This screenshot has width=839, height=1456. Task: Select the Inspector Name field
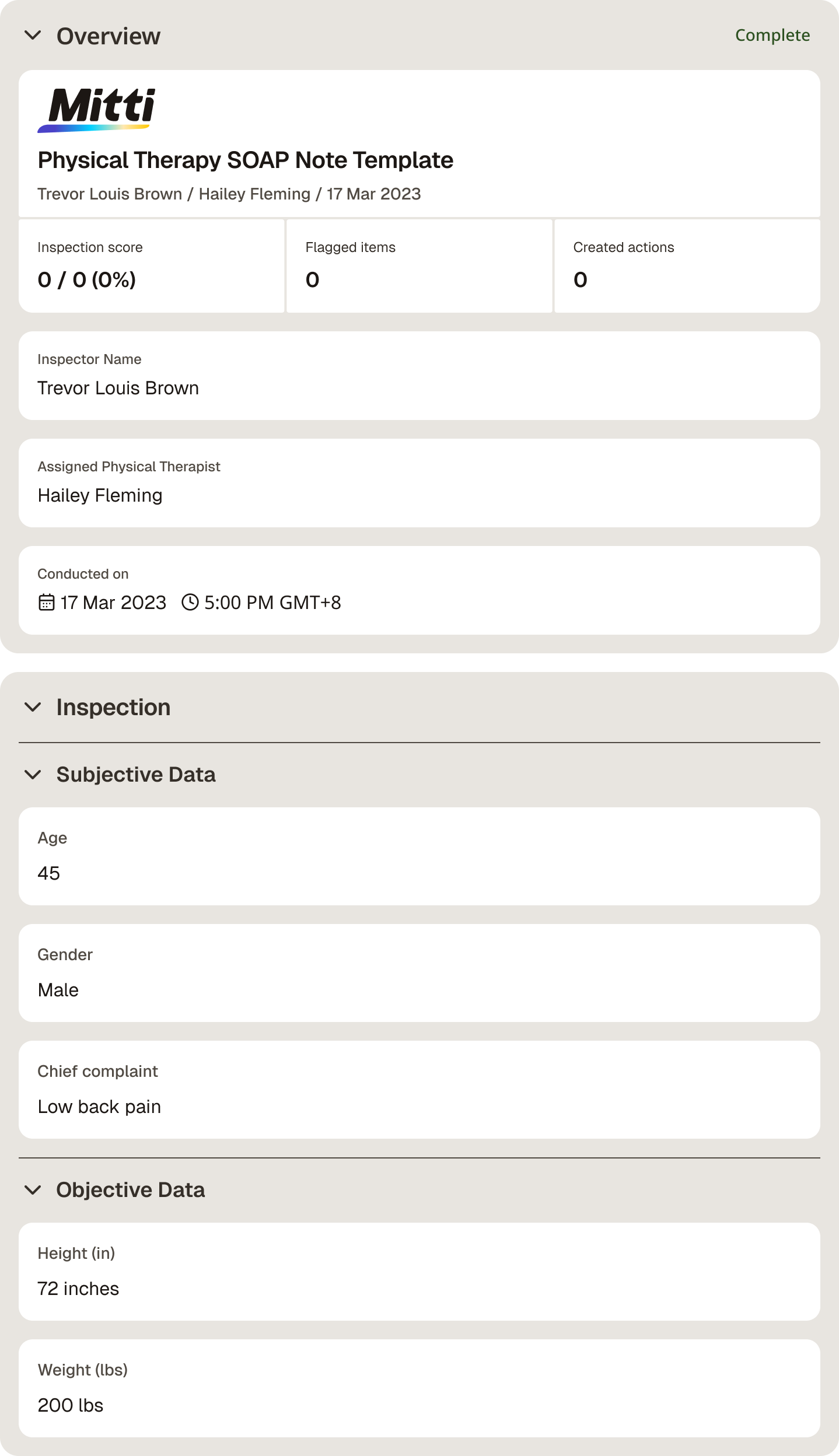[x=419, y=376]
